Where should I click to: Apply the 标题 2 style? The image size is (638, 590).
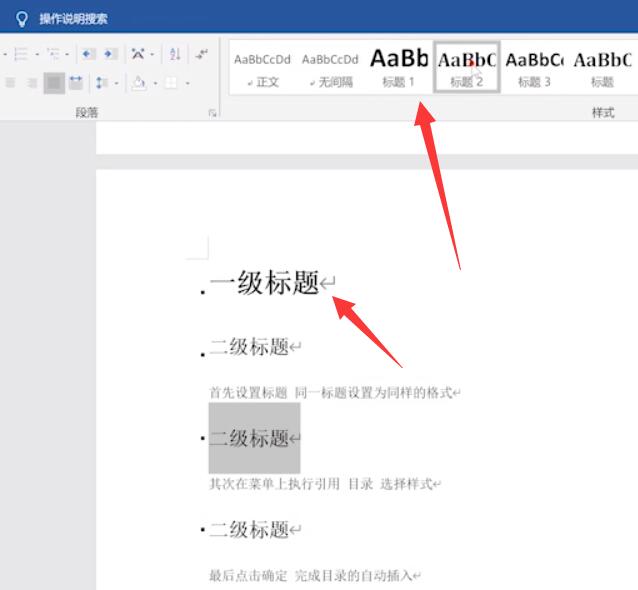tap(467, 68)
